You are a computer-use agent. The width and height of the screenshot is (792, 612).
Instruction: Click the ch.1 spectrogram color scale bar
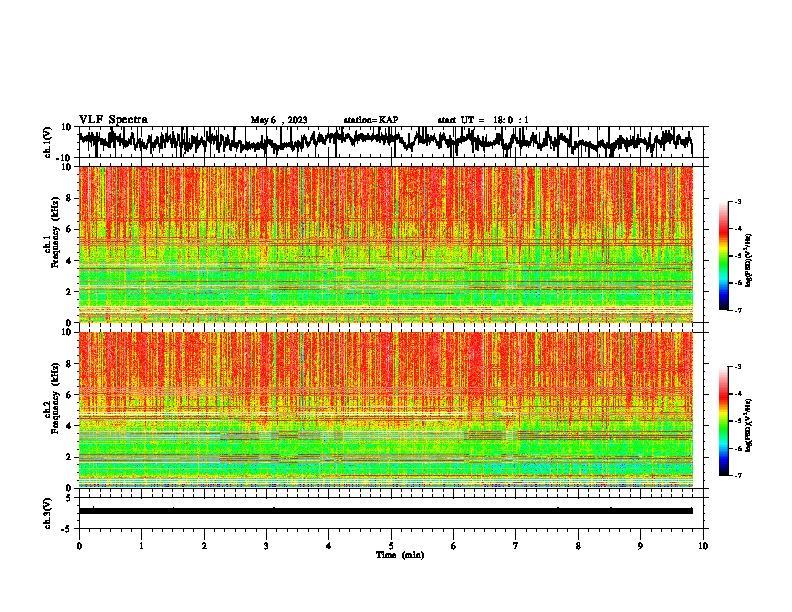click(x=723, y=256)
